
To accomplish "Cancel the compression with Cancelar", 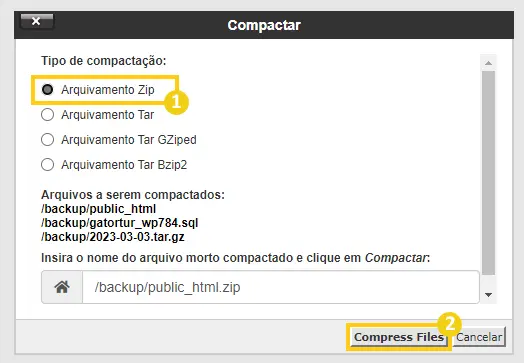I will pyautogui.click(x=479, y=337).
